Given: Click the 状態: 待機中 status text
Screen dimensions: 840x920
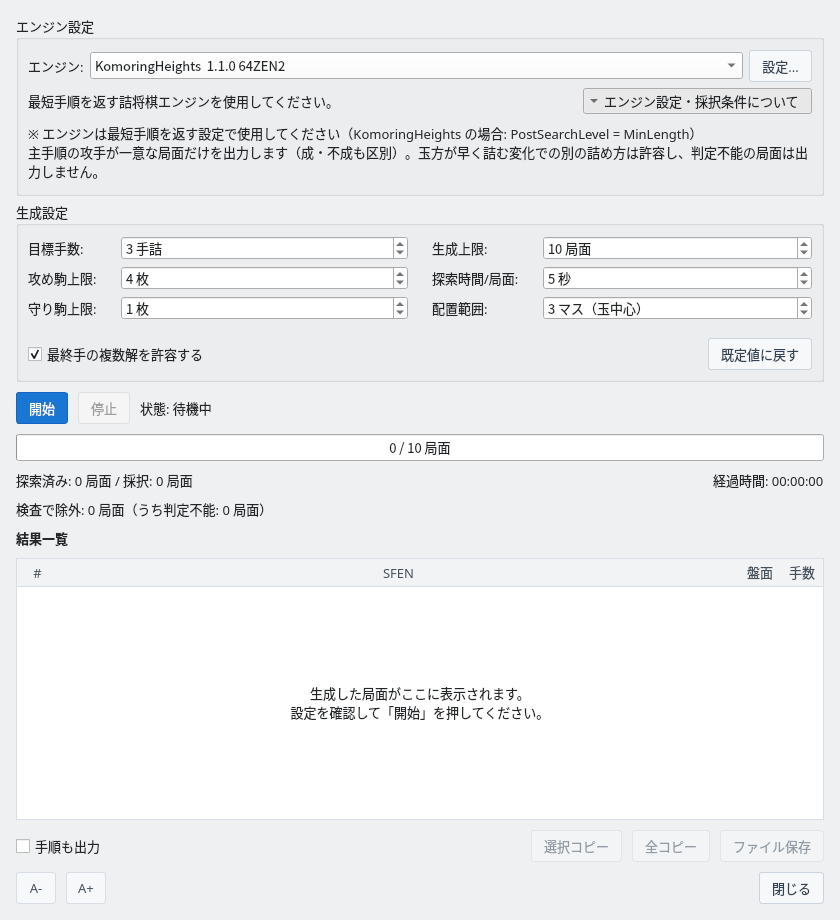Looking at the screenshot, I should [x=176, y=408].
